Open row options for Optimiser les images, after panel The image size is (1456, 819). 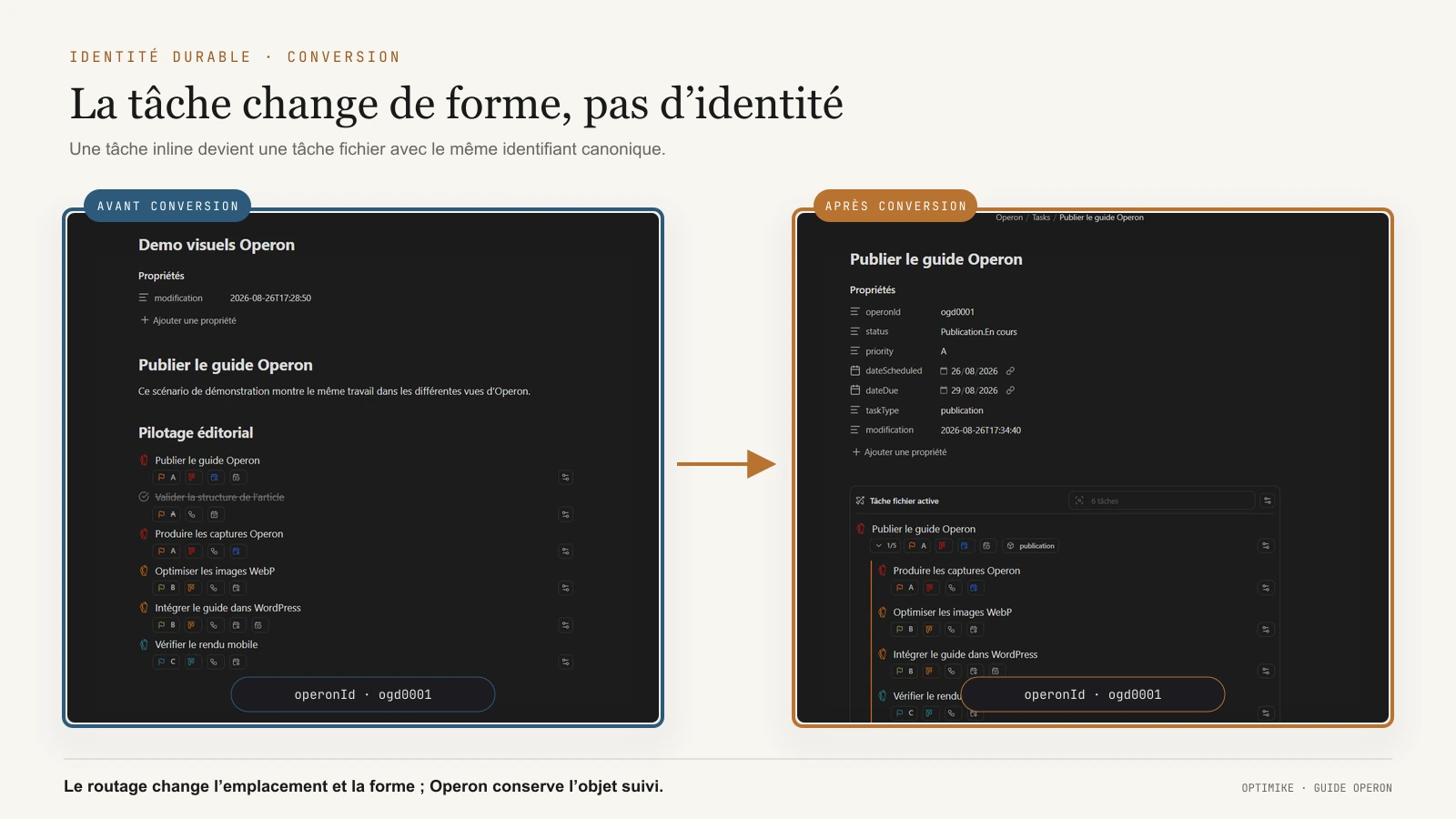point(1266,630)
